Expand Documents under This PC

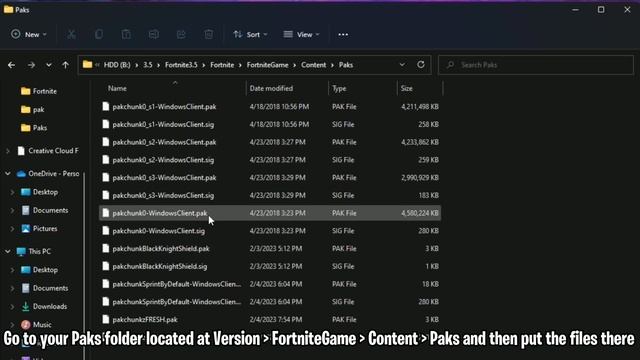pos(12,289)
